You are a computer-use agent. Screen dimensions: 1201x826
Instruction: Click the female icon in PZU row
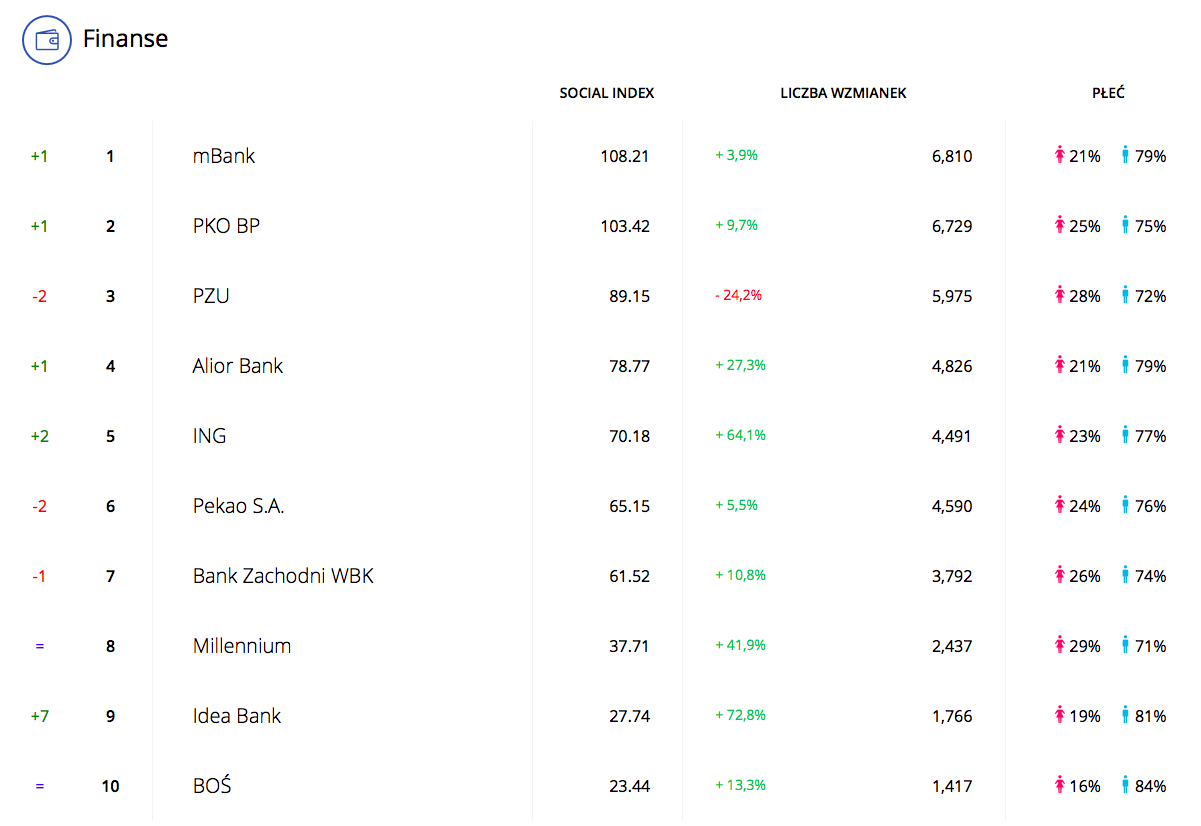point(1060,295)
